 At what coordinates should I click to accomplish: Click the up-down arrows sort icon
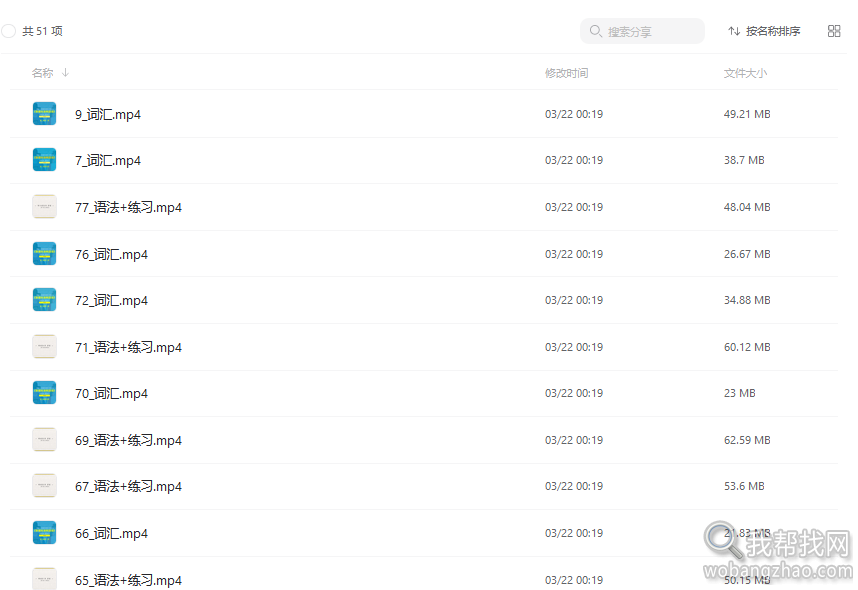coord(734,31)
